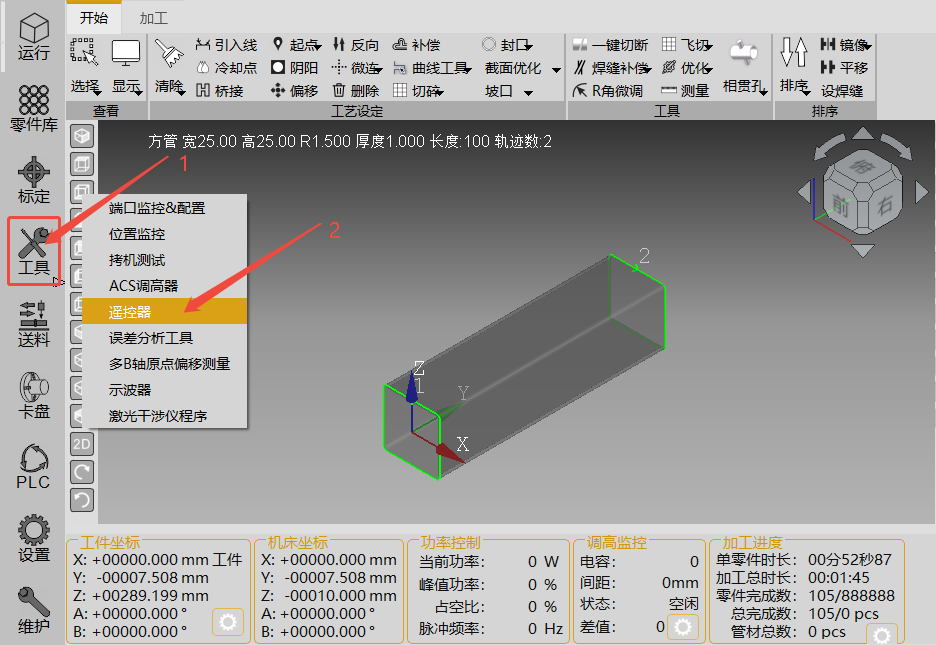Image resolution: width=936 pixels, height=645 pixels.
Task: Open the PLC sidebar icon
Action: pyautogui.click(x=33, y=467)
